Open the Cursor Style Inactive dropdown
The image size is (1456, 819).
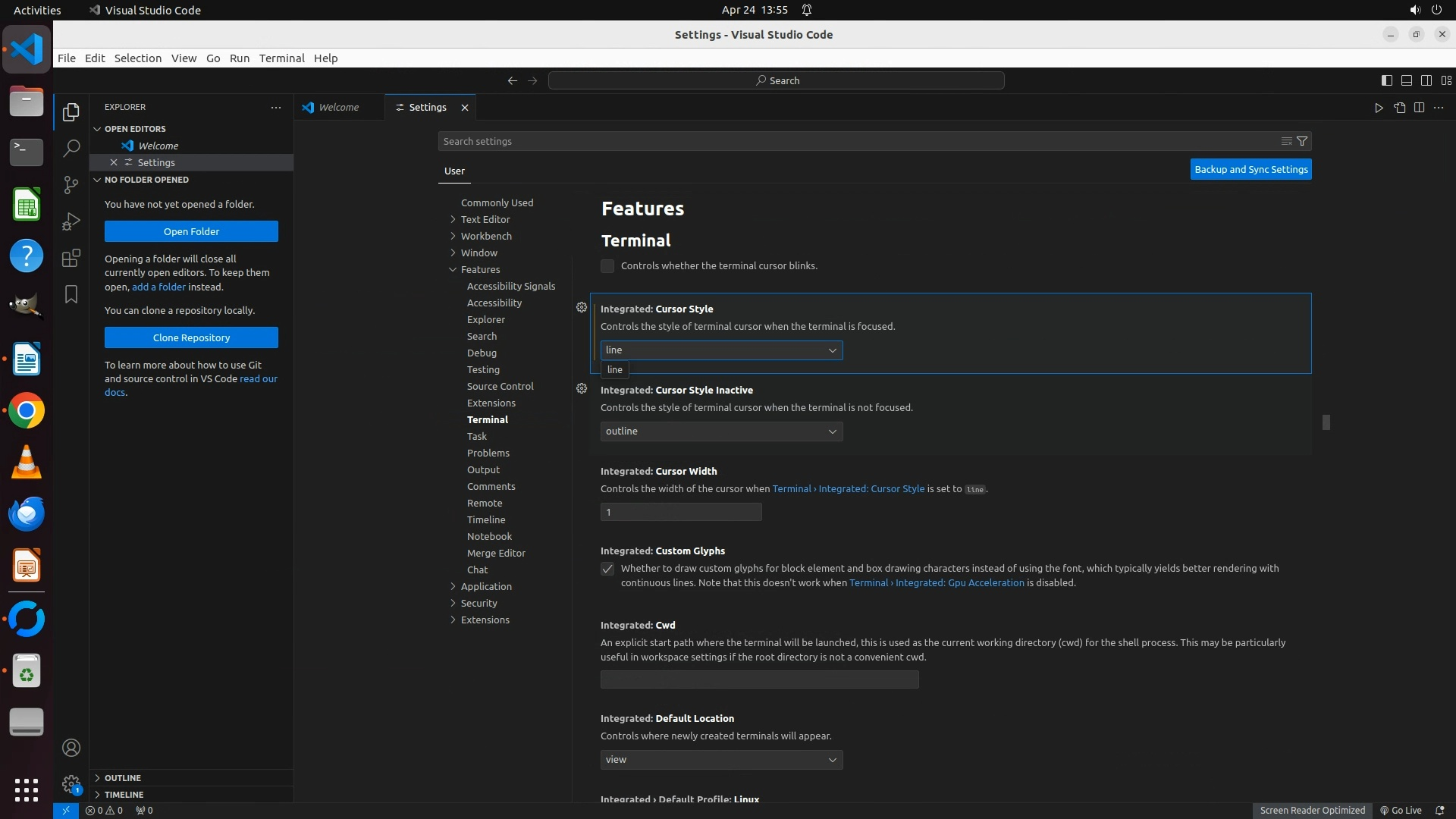pyautogui.click(x=721, y=431)
